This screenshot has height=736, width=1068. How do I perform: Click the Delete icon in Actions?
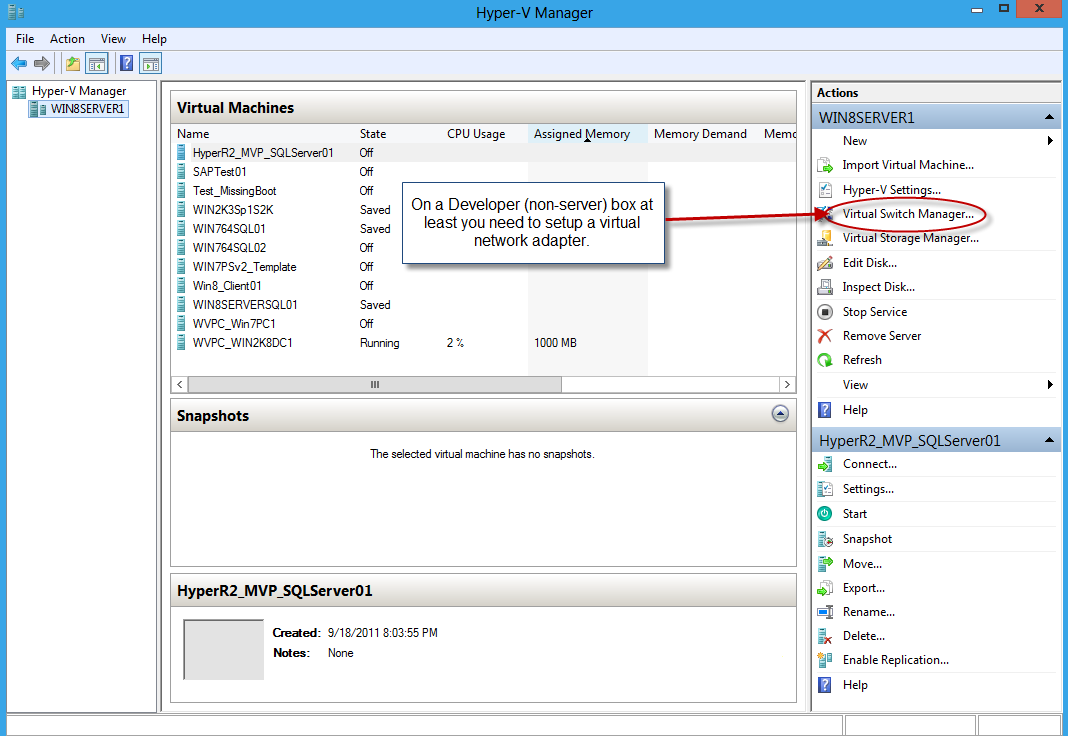825,637
